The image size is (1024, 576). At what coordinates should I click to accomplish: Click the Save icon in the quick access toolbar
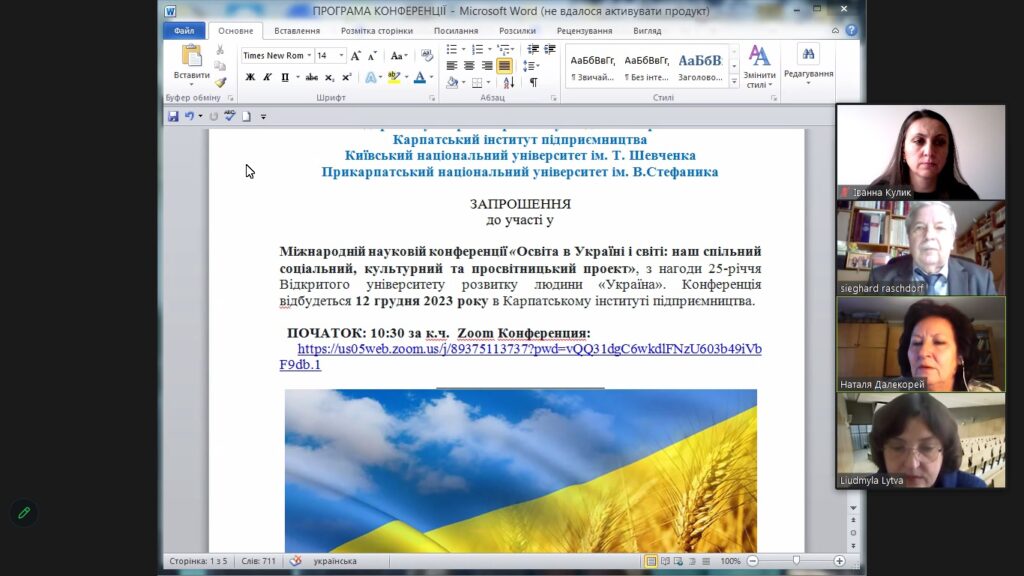coord(173,117)
